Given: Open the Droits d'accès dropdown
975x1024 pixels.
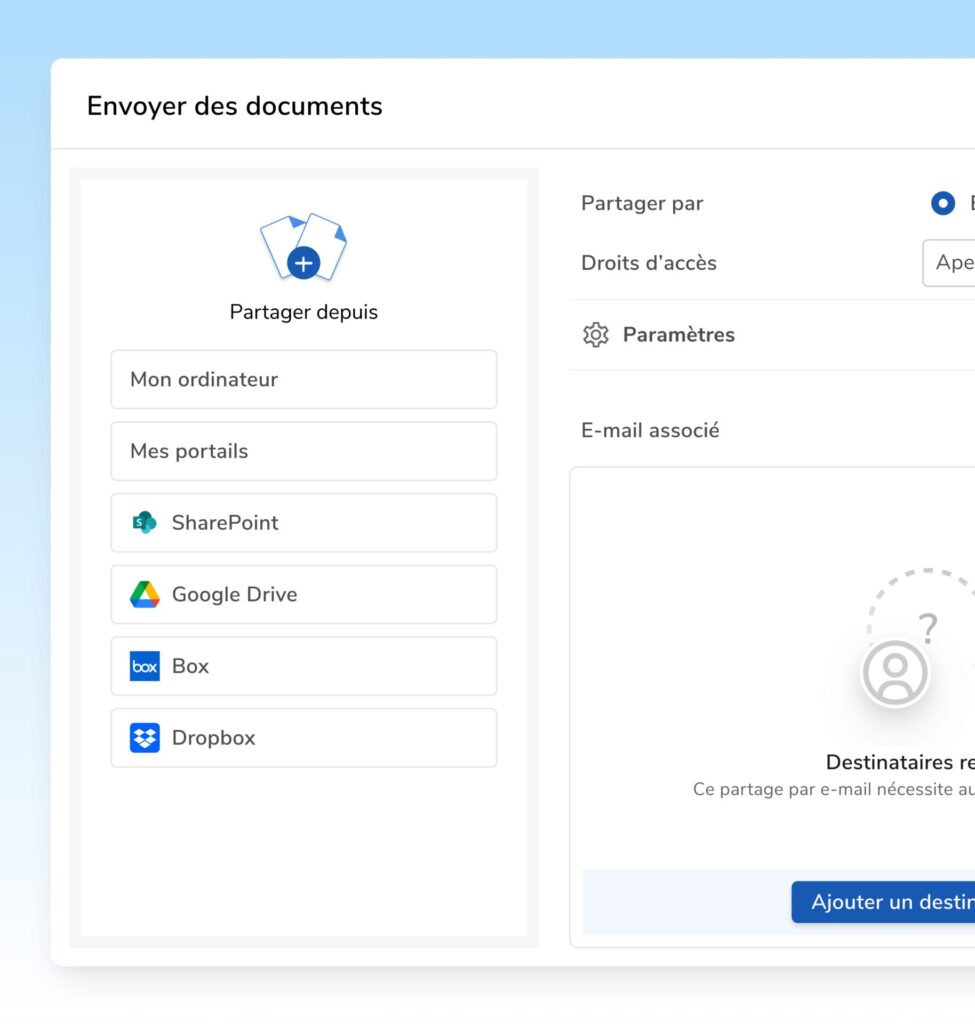Looking at the screenshot, I should [x=948, y=263].
